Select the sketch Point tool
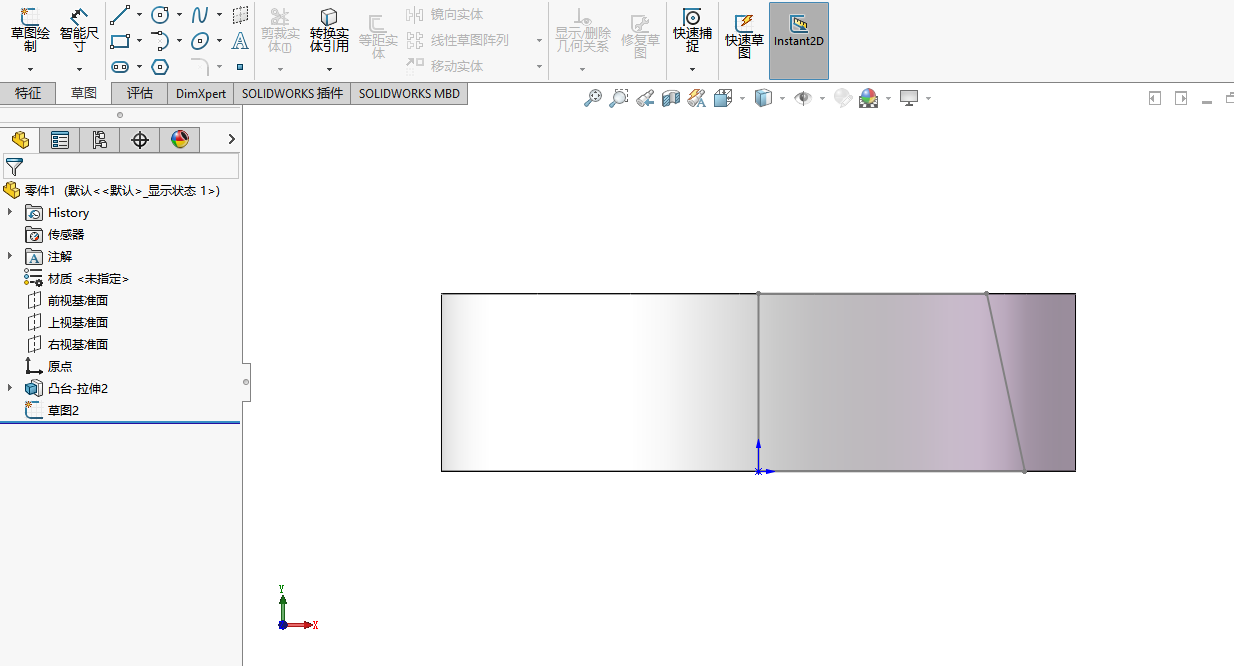Viewport: 1234px width, 666px height. tap(240, 67)
